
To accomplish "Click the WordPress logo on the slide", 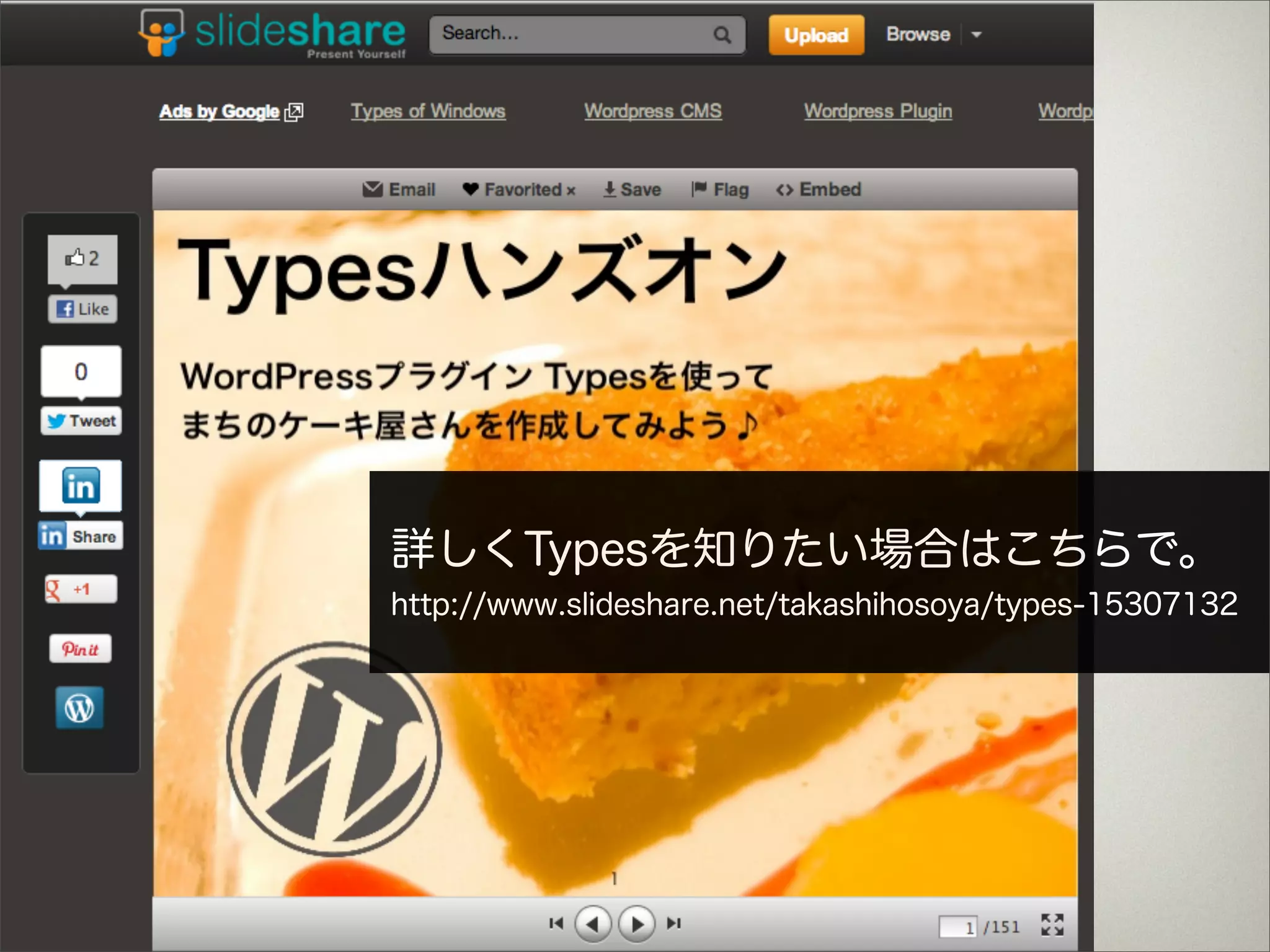I will click(x=334, y=750).
